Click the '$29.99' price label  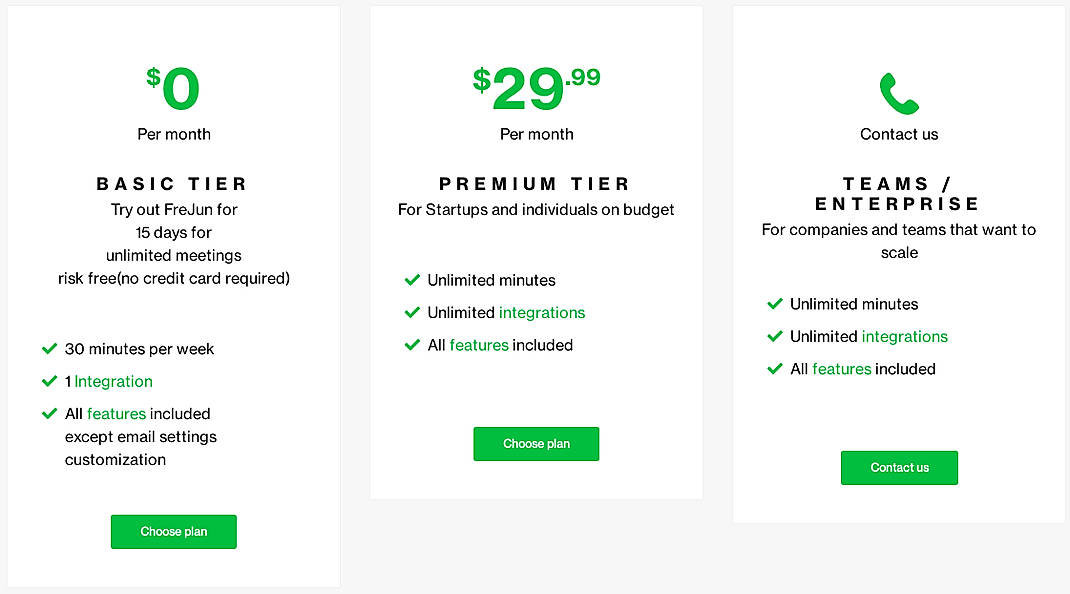point(536,83)
